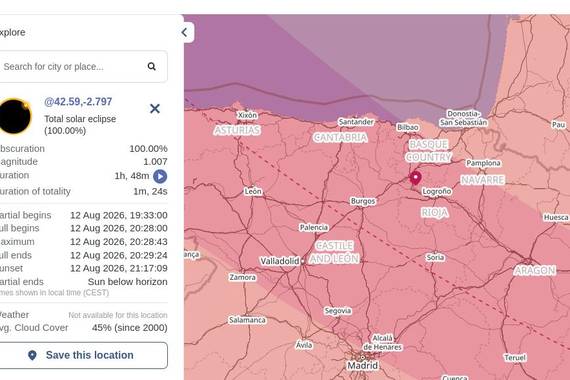The image size is (570, 380).
Task: Click the Soria city label
Action: click(435, 257)
